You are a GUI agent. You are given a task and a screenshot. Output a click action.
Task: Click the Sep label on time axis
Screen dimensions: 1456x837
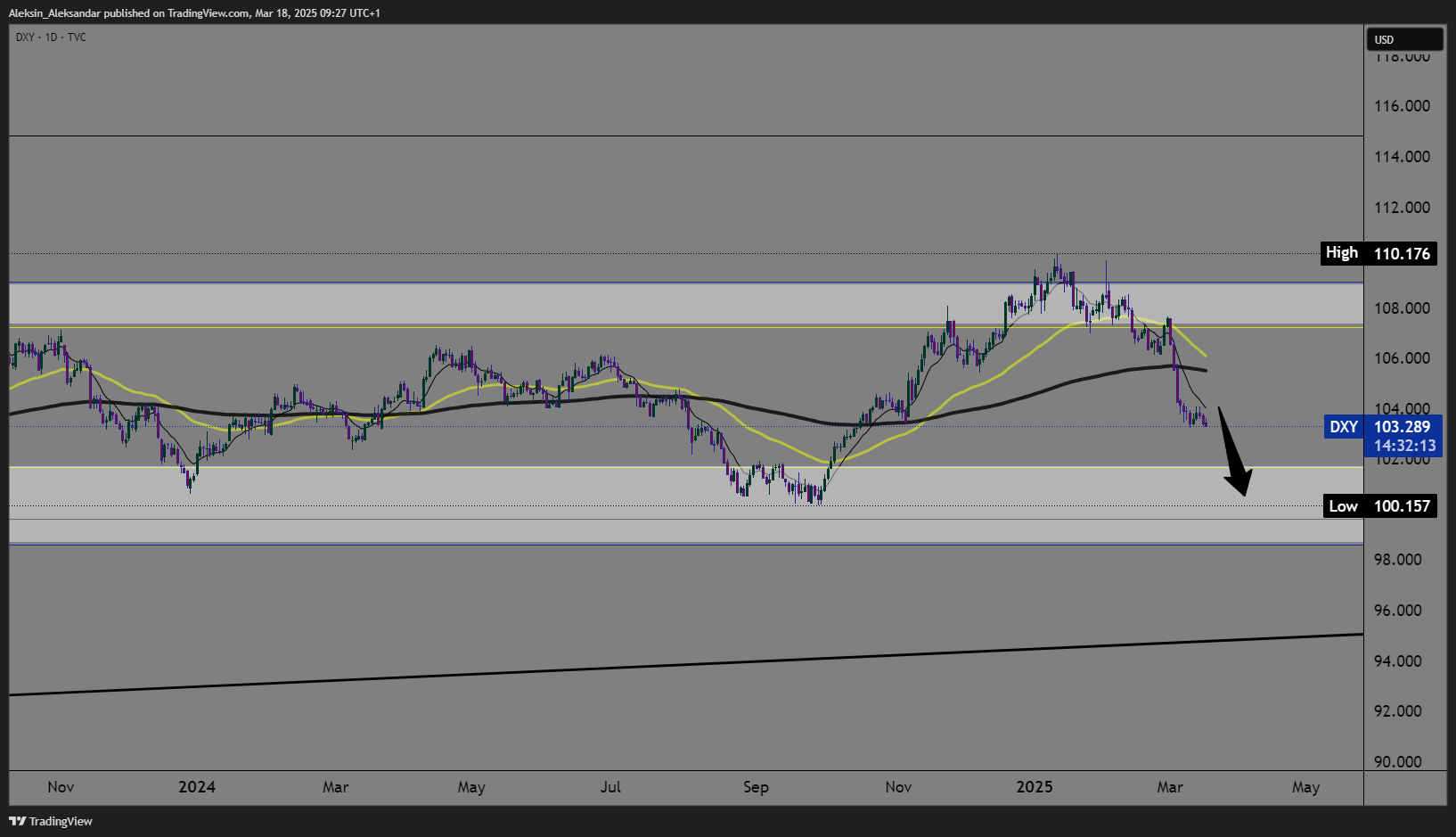(756, 787)
